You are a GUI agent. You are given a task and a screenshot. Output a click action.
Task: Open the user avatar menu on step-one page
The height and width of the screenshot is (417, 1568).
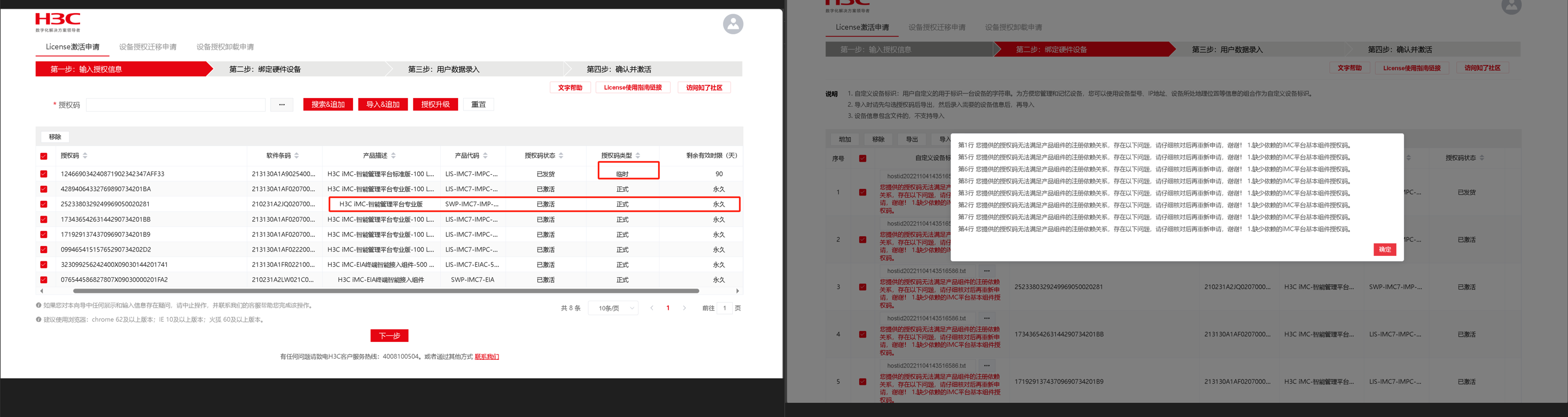pyautogui.click(x=733, y=24)
